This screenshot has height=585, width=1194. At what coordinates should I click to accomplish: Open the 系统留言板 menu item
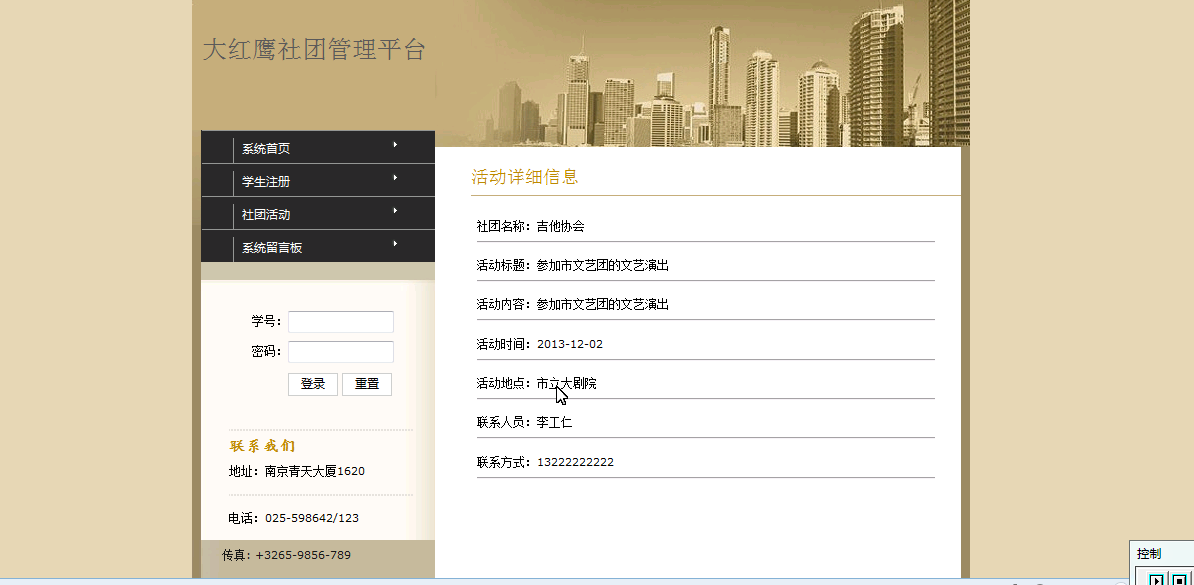pos(318,247)
